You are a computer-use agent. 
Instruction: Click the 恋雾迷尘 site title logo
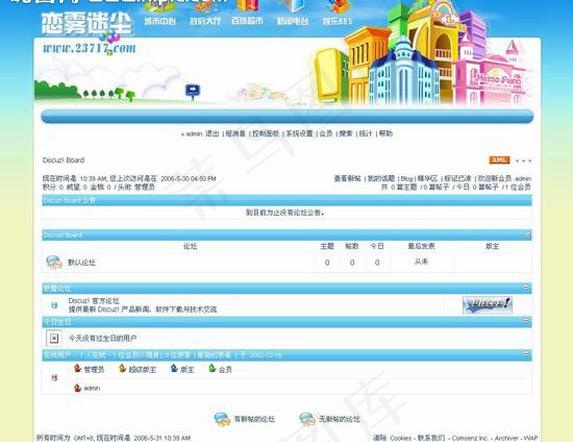(86, 24)
